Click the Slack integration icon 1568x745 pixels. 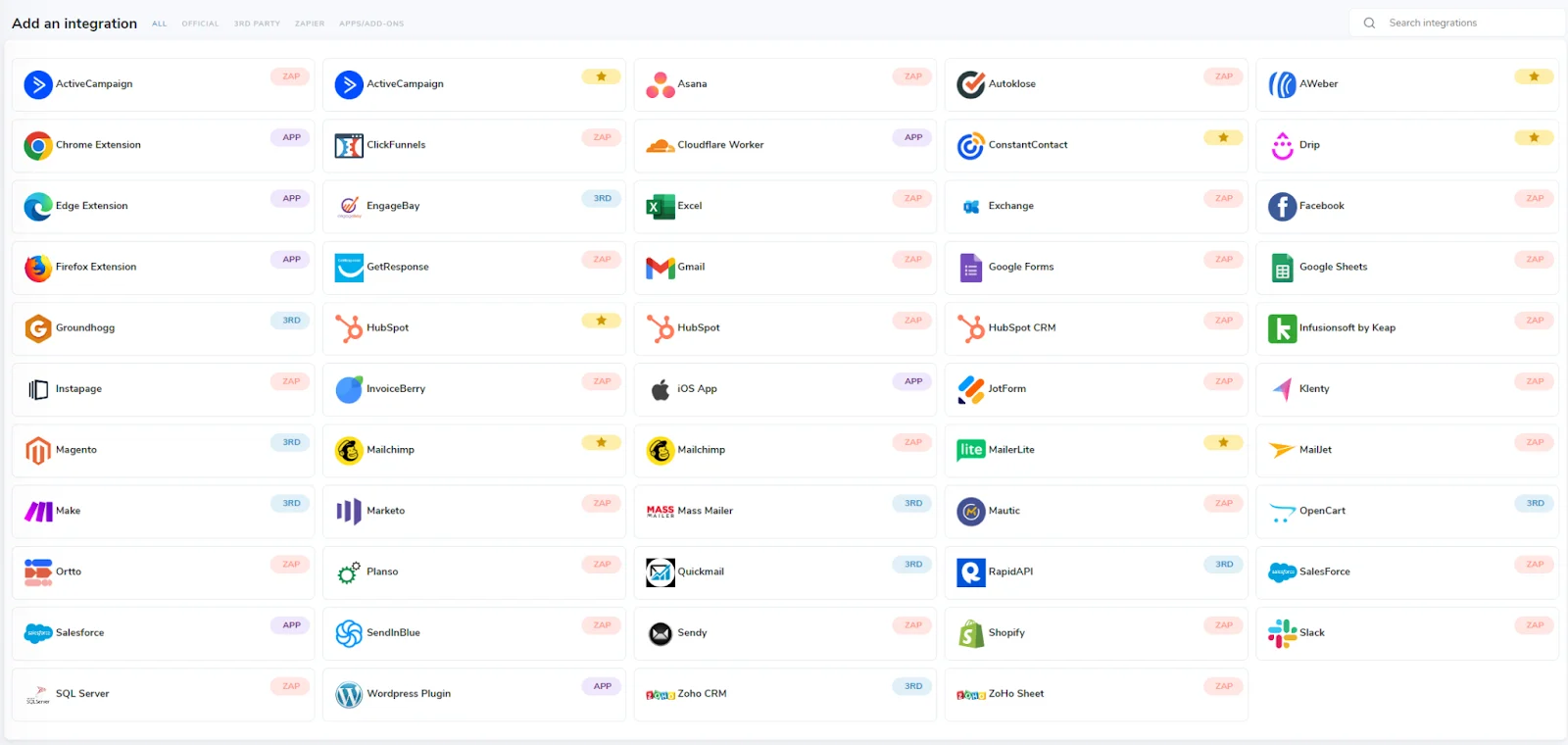pos(1282,632)
